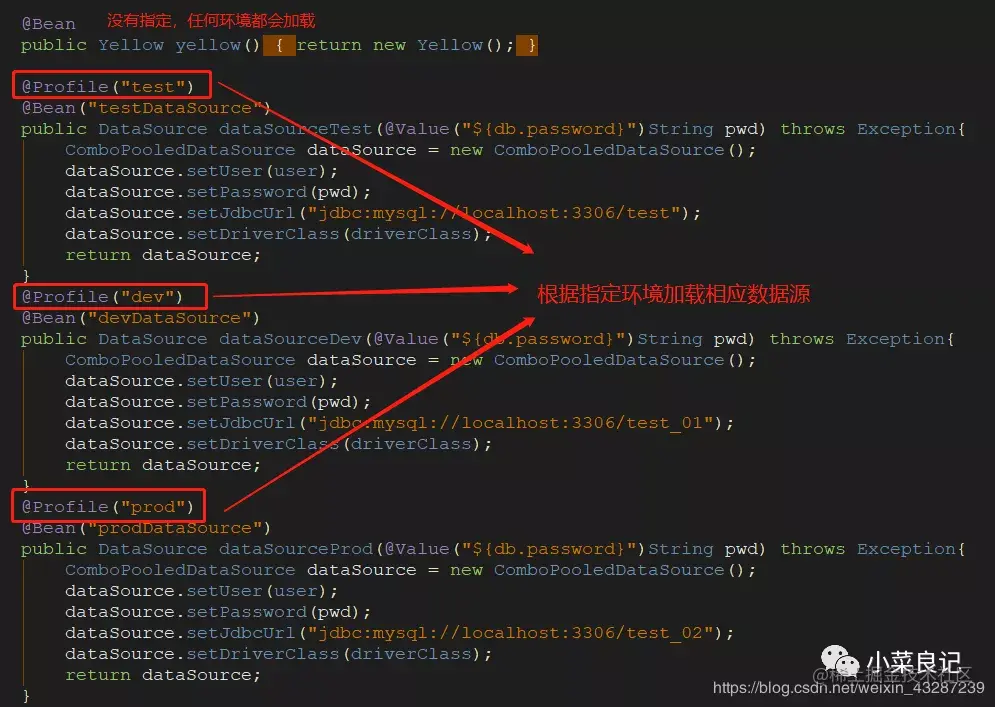The width and height of the screenshot is (995, 707).
Task: Click the @Bean("devDataSource") annotation
Action: pyautogui.click(x=140, y=318)
